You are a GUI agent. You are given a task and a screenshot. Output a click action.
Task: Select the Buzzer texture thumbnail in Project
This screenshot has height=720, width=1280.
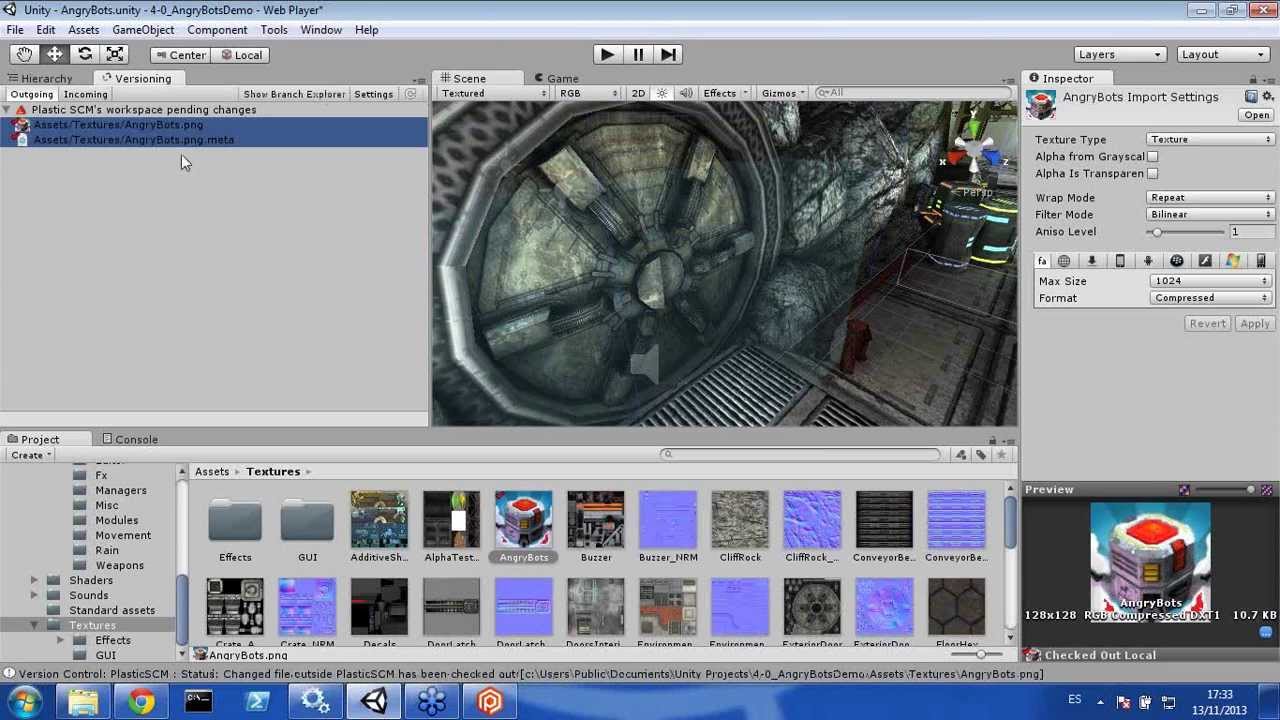tap(595, 519)
